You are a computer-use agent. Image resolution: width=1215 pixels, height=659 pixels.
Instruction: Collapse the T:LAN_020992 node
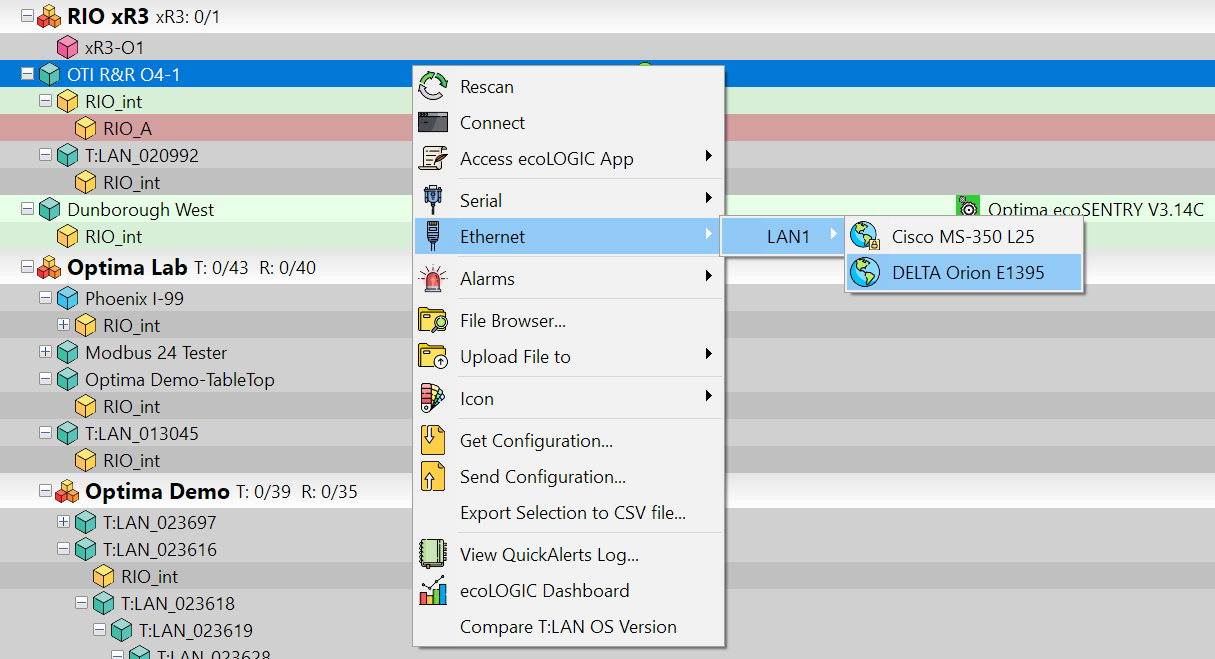45,156
